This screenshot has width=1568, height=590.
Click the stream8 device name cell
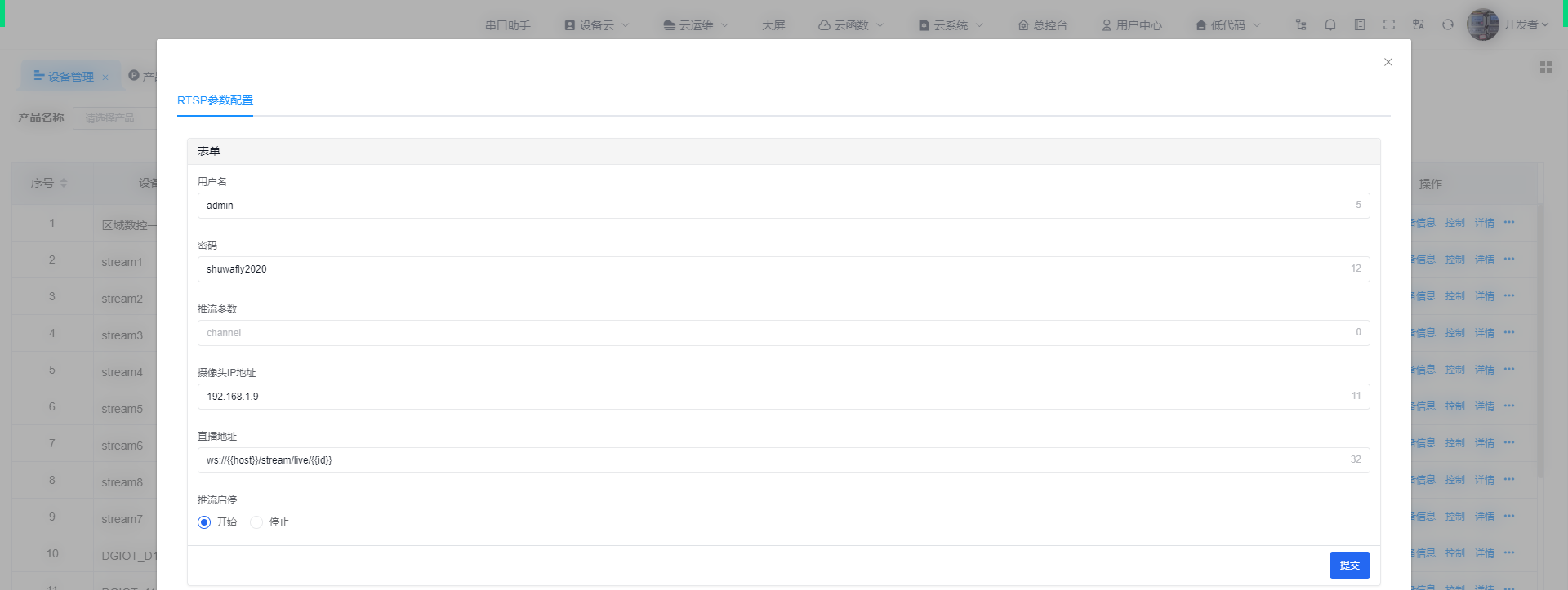(122, 482)
